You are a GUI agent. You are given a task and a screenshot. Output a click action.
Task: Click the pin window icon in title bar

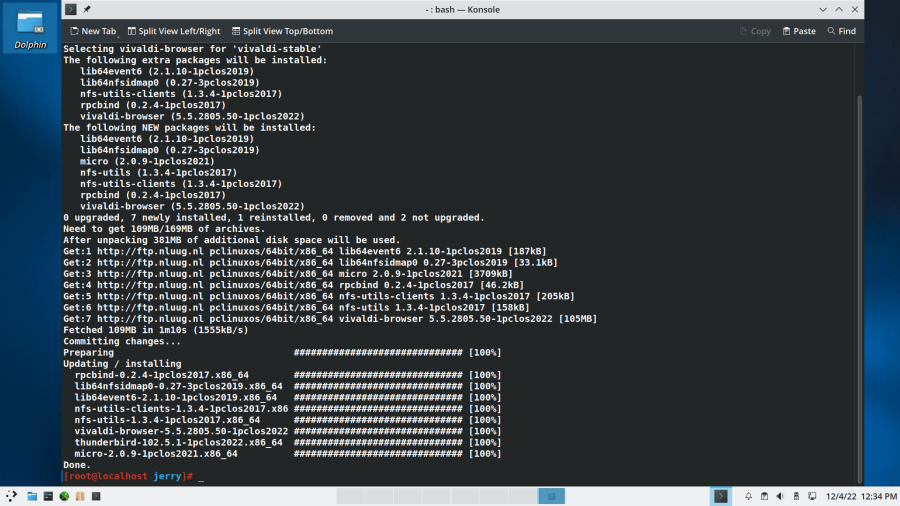[x=87, y=9]
